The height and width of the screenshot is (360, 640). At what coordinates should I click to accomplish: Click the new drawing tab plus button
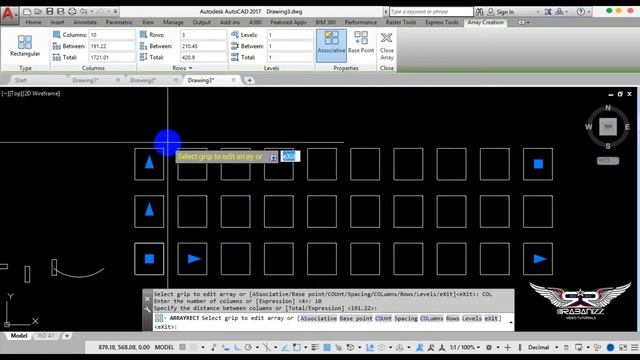[249, 80]
